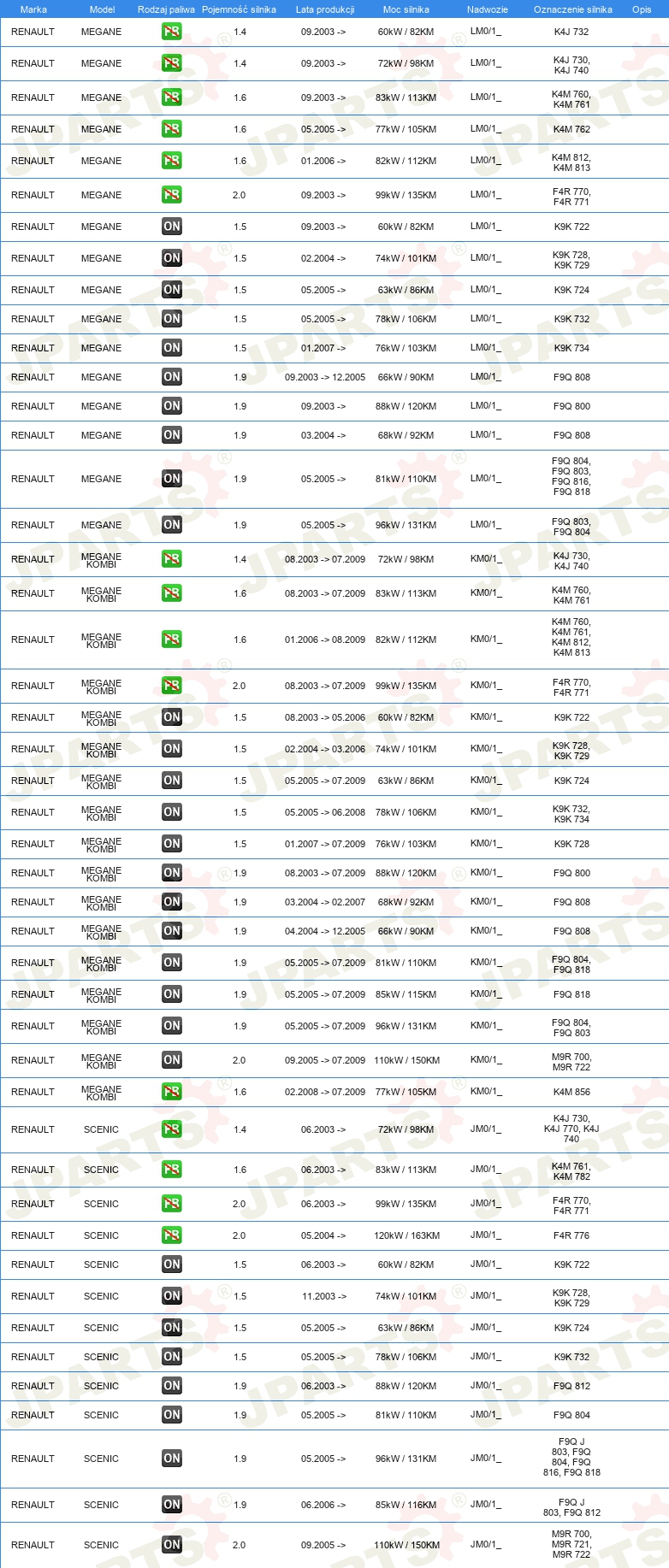This screenshot has width=669, height=1568.
Task: Click petrol icon in K4M 762 row
Action: pos(172,129)
